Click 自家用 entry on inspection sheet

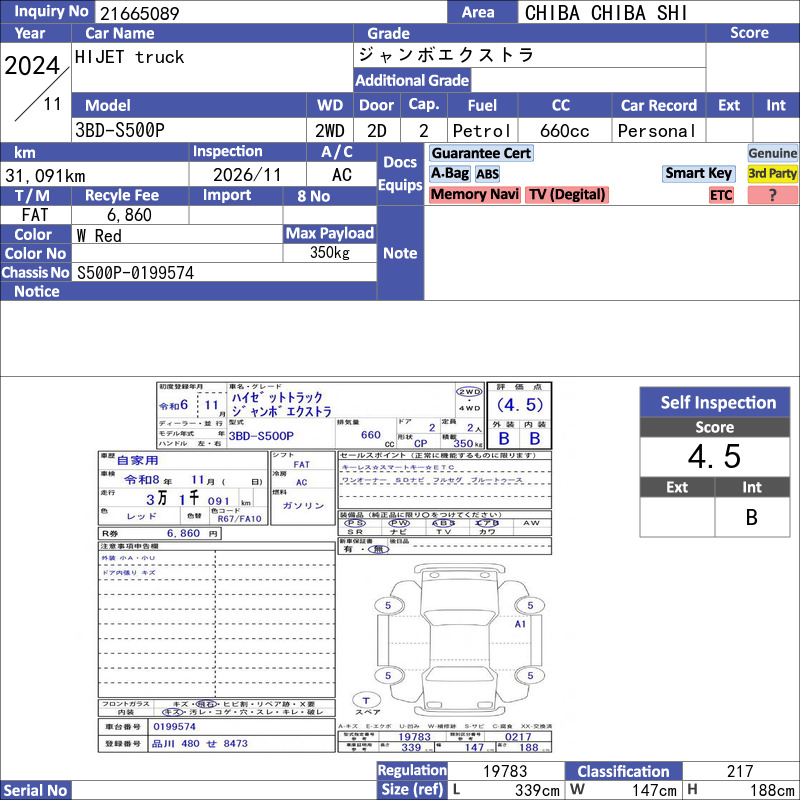138,460
